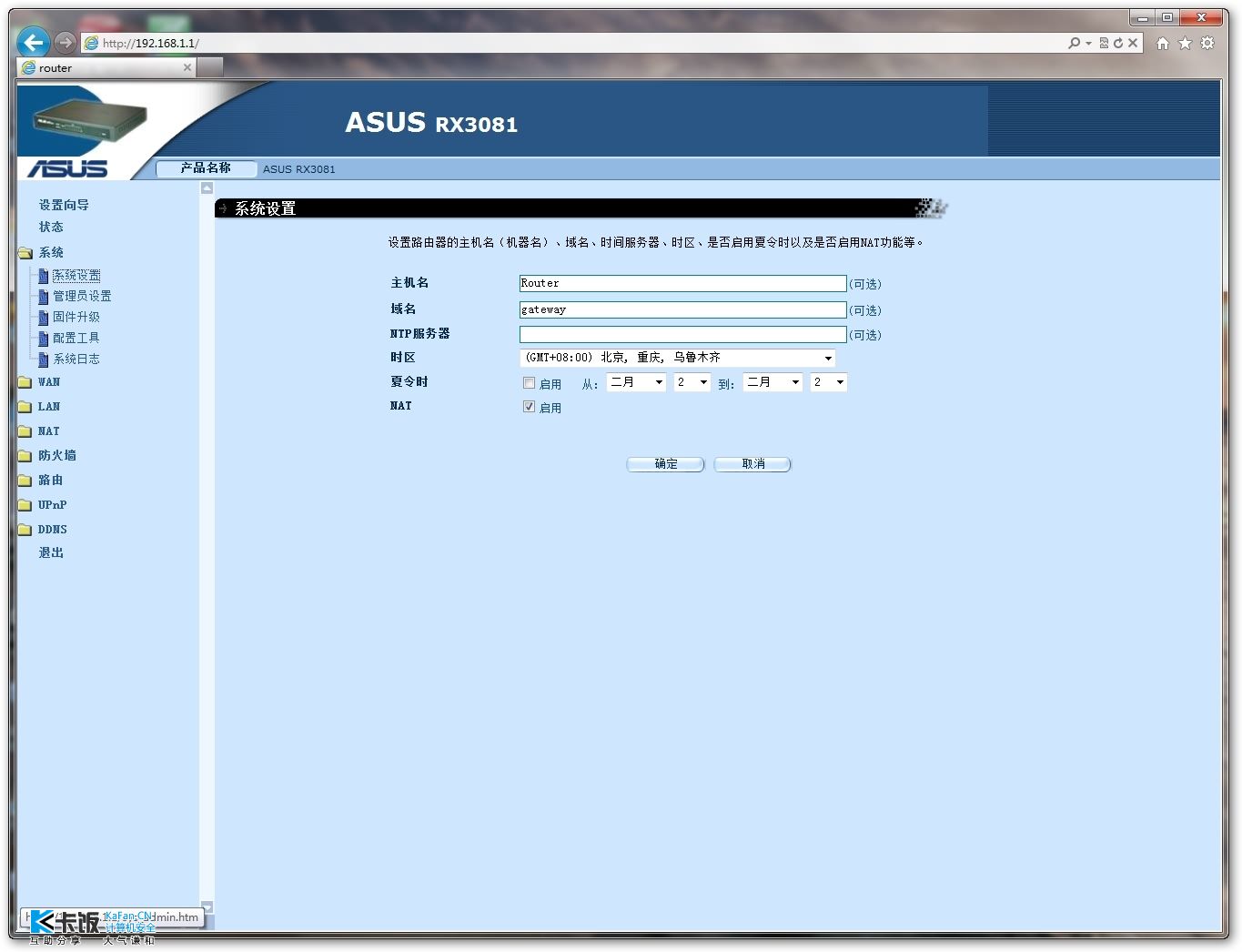The image size is (1242, 952).
Task: Open the daylight saving start month dropdown
Action: click(x=637, y=382)
